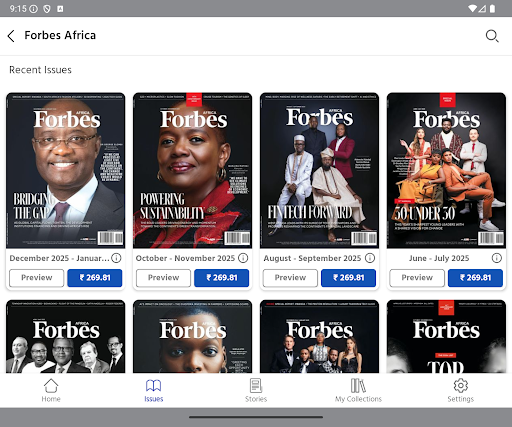Open the 30 Under 30 cover
This screenshot has width=512, height=427.
[446, 170]
